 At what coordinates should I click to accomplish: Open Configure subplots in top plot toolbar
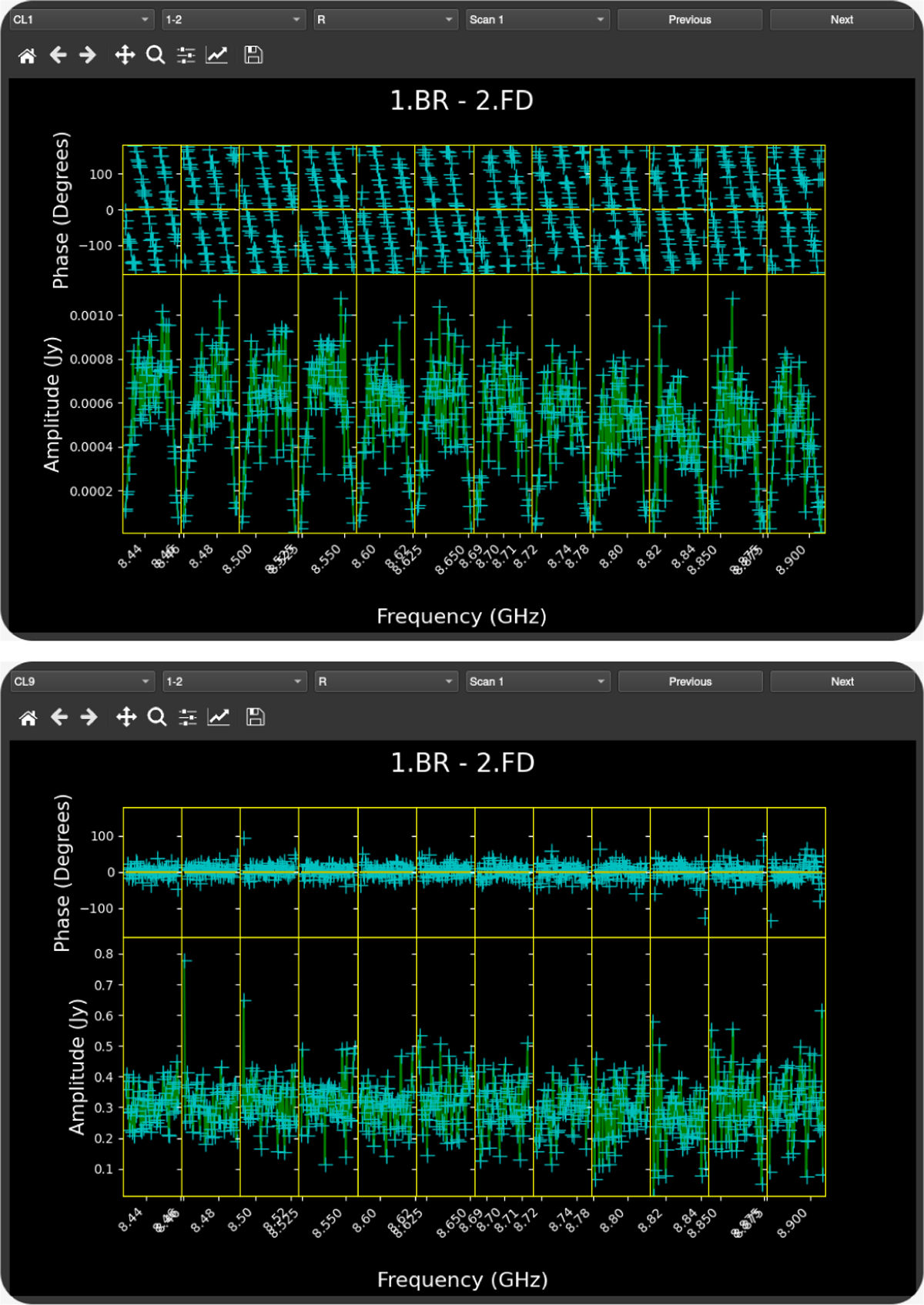186,55
